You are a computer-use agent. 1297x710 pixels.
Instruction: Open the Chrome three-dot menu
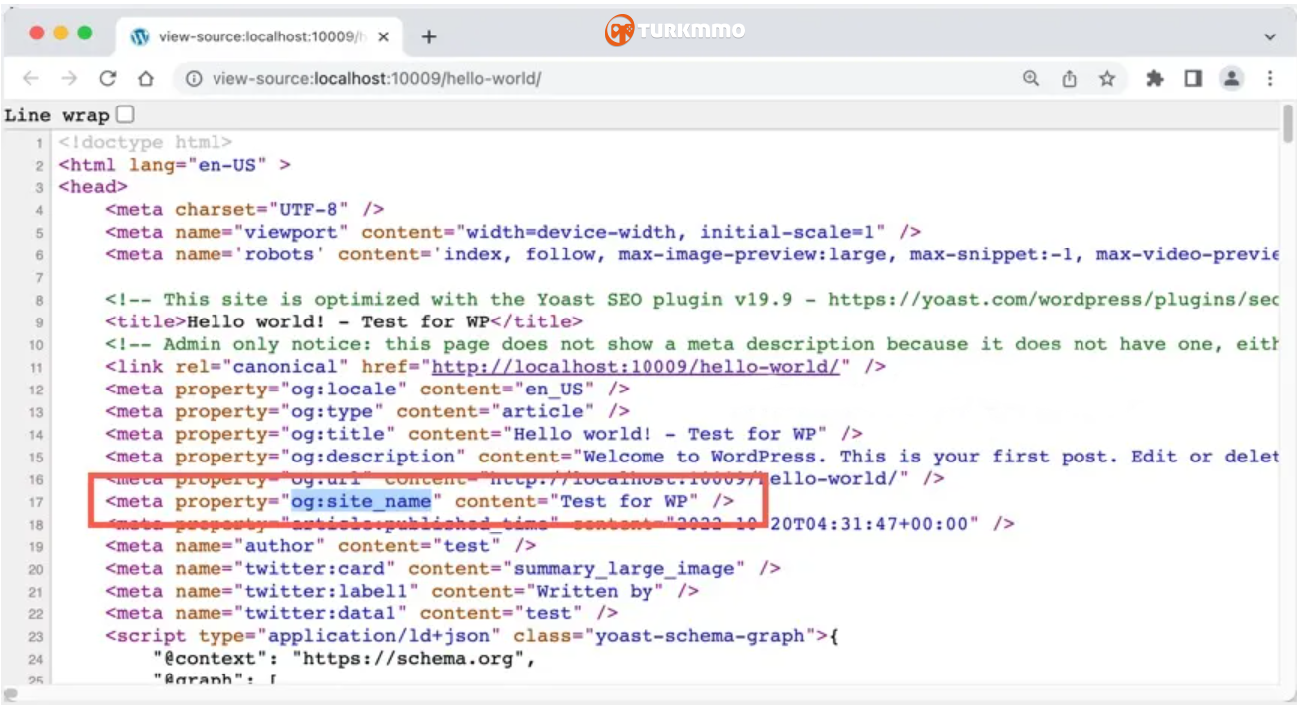pos(1270,78)
